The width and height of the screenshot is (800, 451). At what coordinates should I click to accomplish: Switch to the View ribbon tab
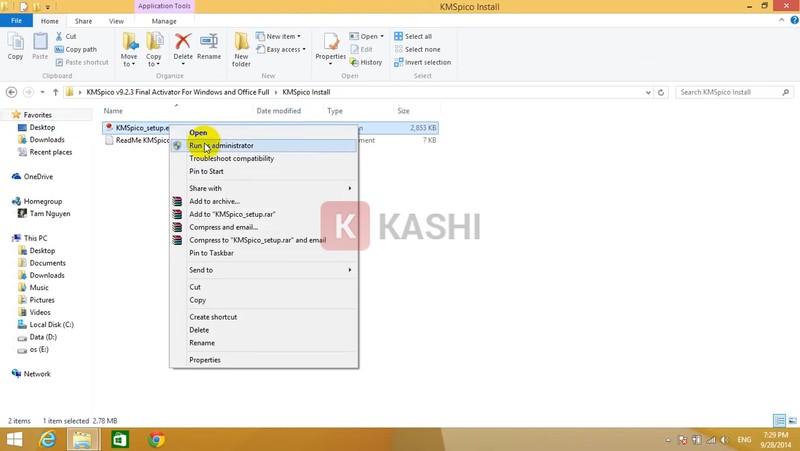tap(116, 21)
